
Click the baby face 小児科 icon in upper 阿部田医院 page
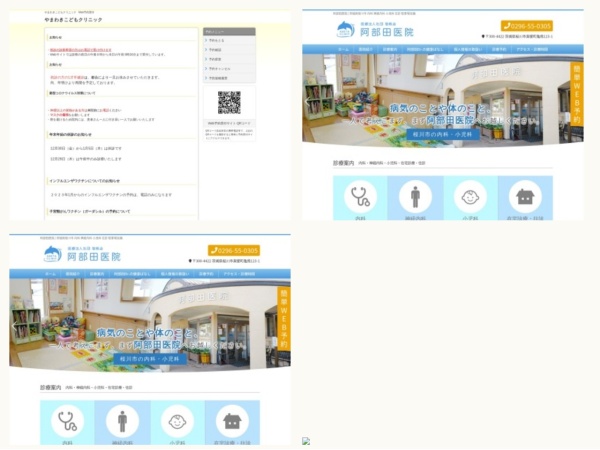[x=470, y=196]
